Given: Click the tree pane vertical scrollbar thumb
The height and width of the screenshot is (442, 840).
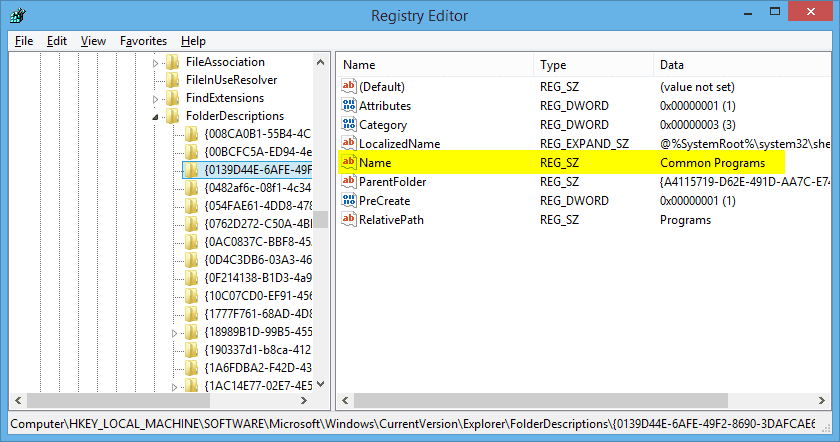Looking at the screenshot, I should pyautogui.click(x=320, y=219).
